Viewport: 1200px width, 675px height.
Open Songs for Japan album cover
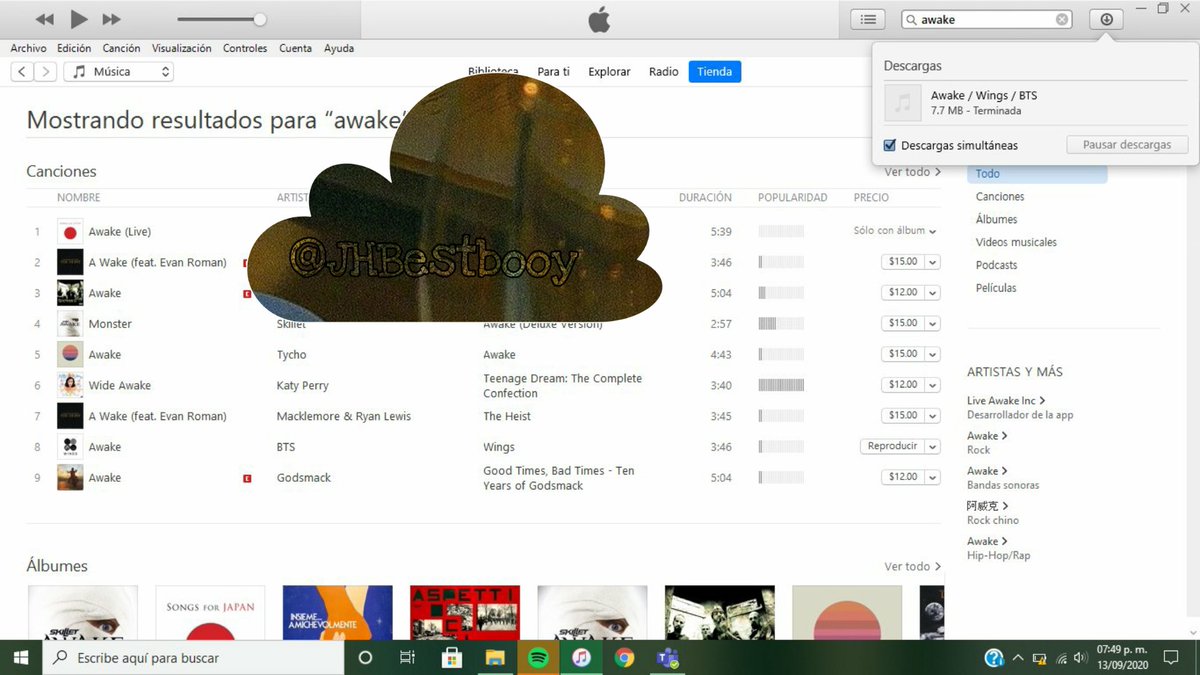pos(210,612)
